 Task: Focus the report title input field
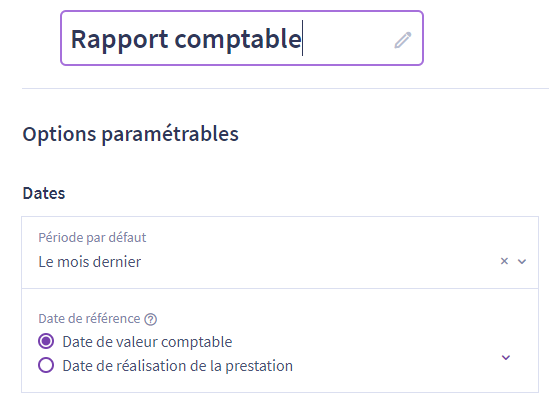(242, 38)
